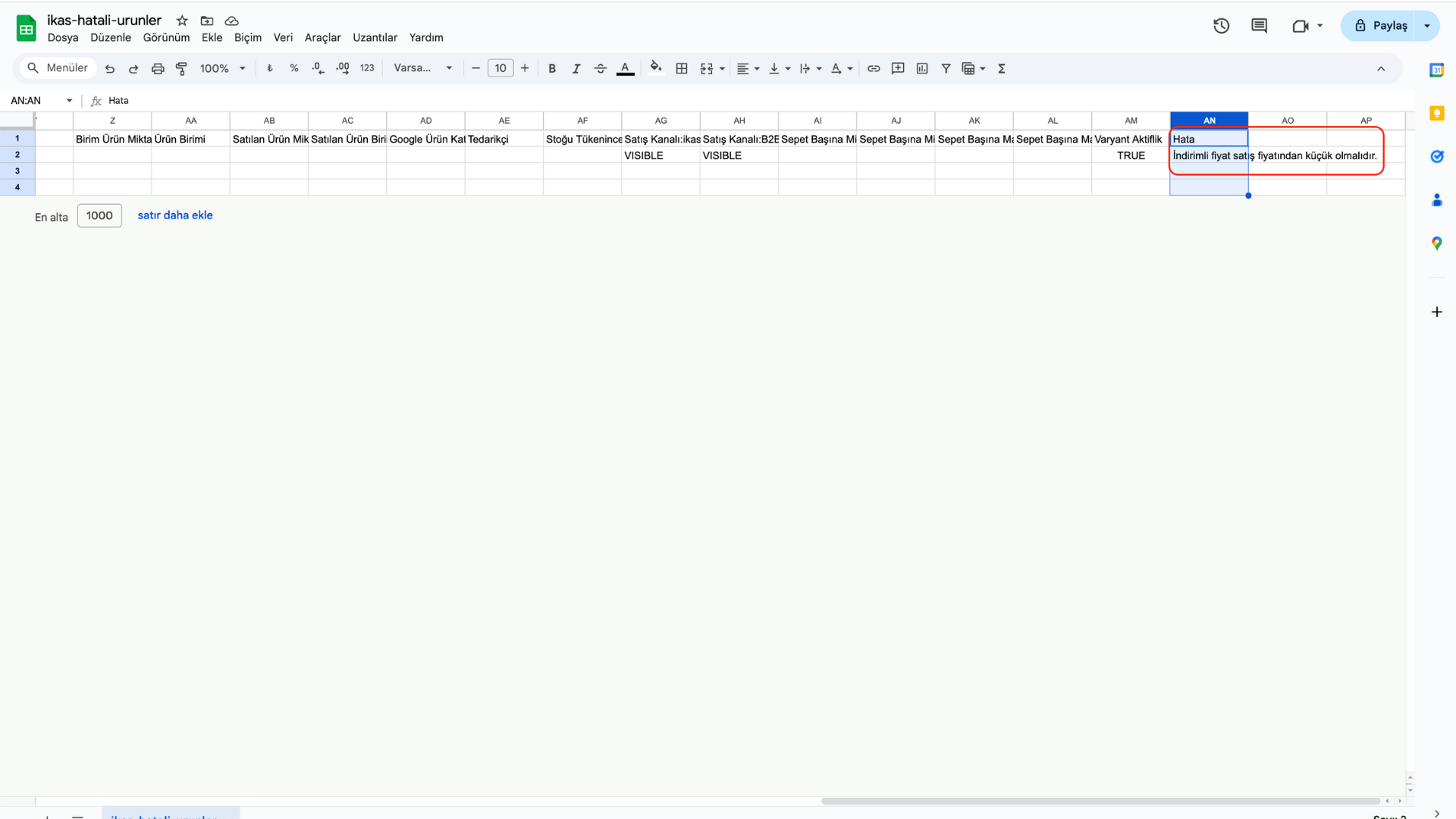Open horizontal align dropdown
The width and height of the screenshot is (1456, 819).
(x=748, y=68)
